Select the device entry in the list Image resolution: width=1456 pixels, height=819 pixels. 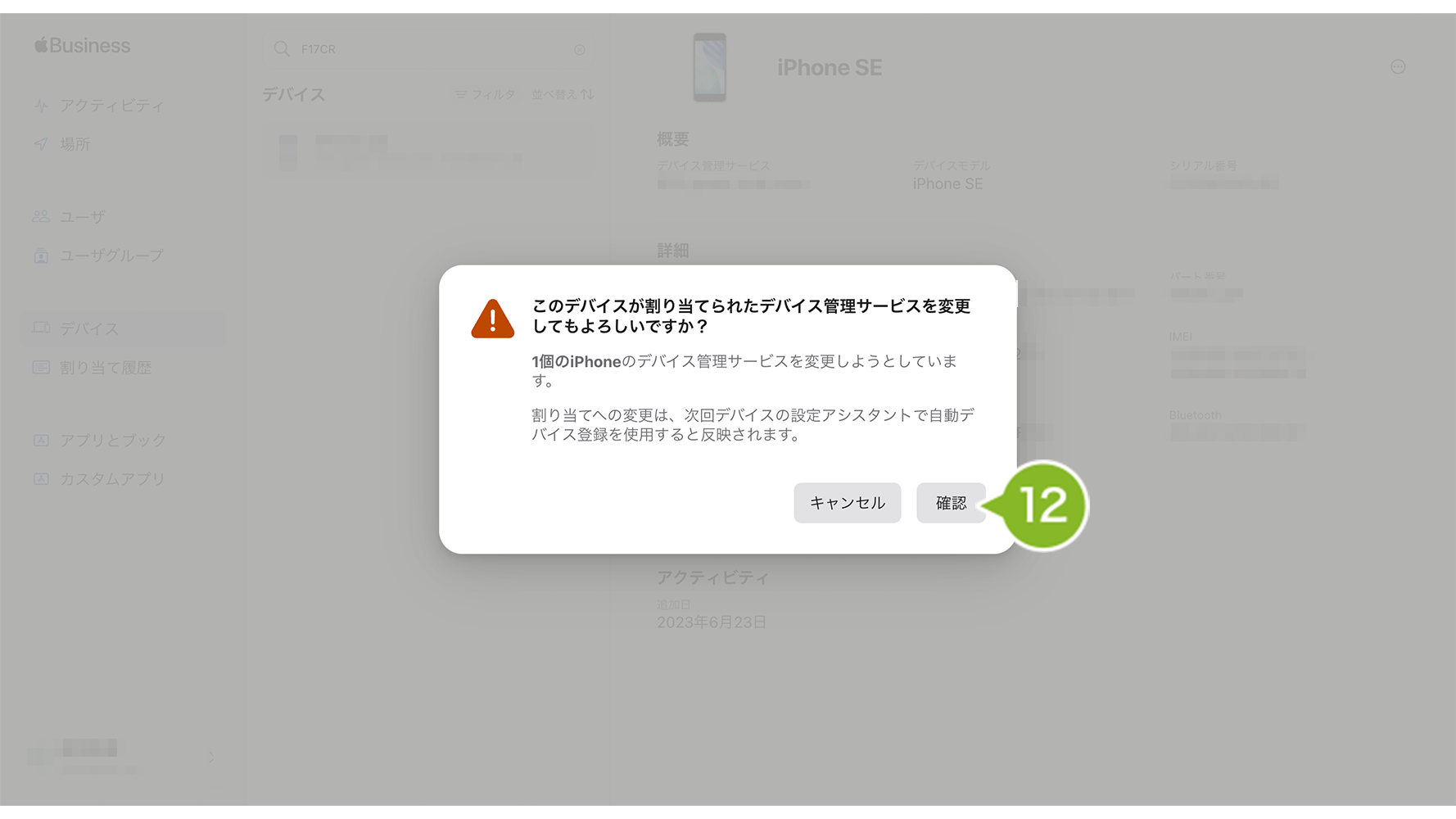429,152
